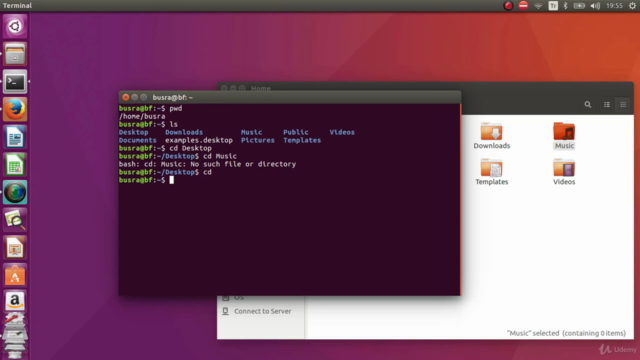Maximize the busra@bf terminal window
This screenshot has height=360, width=640.
(144, 97)
